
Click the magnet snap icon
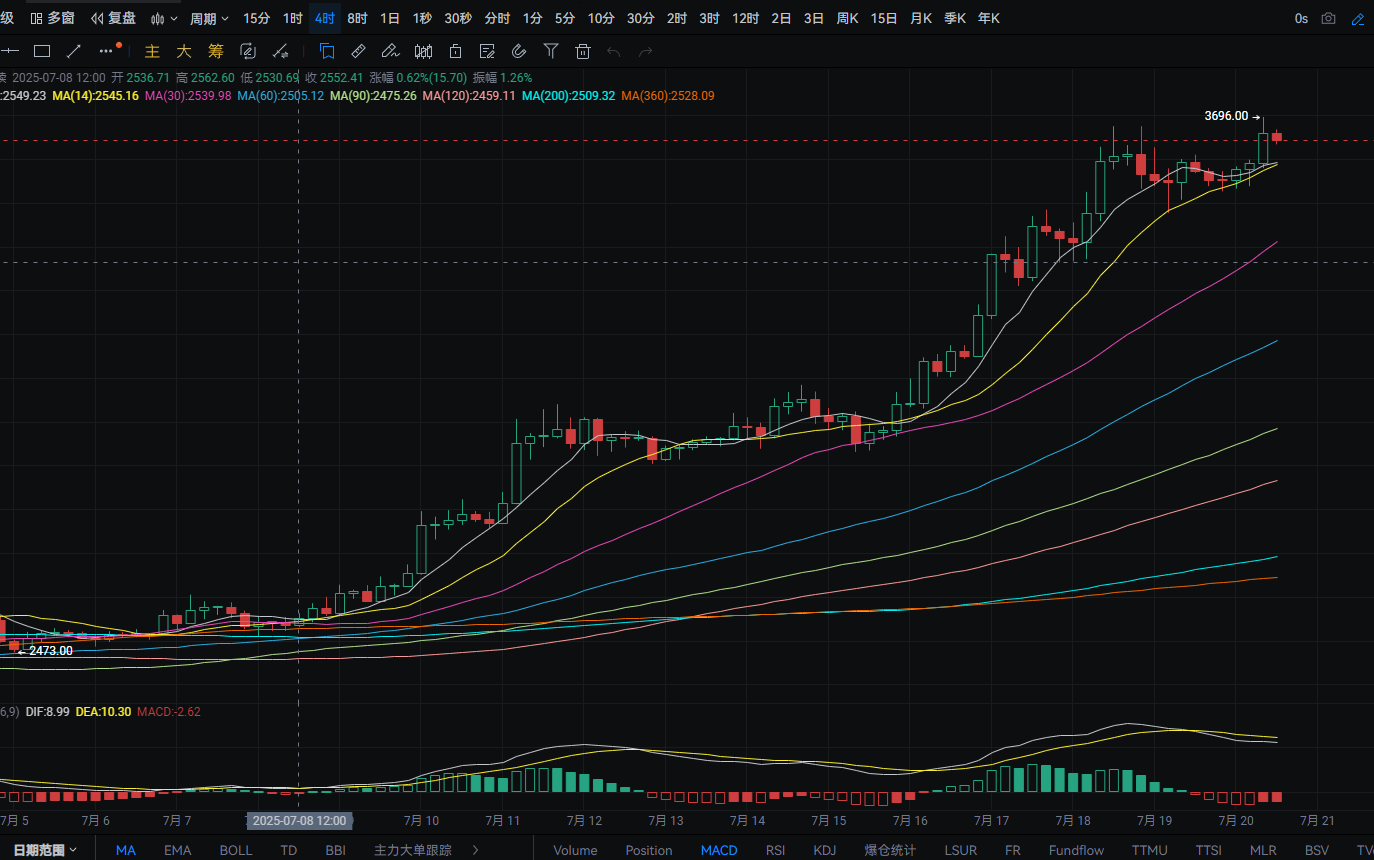519,51
